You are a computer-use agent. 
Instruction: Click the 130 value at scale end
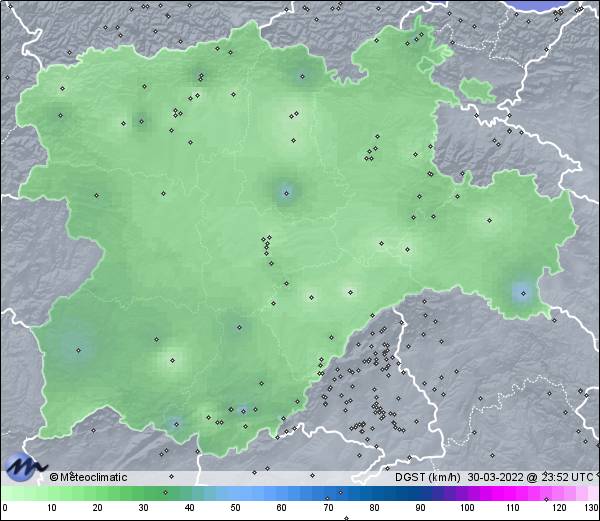(591, 509)
